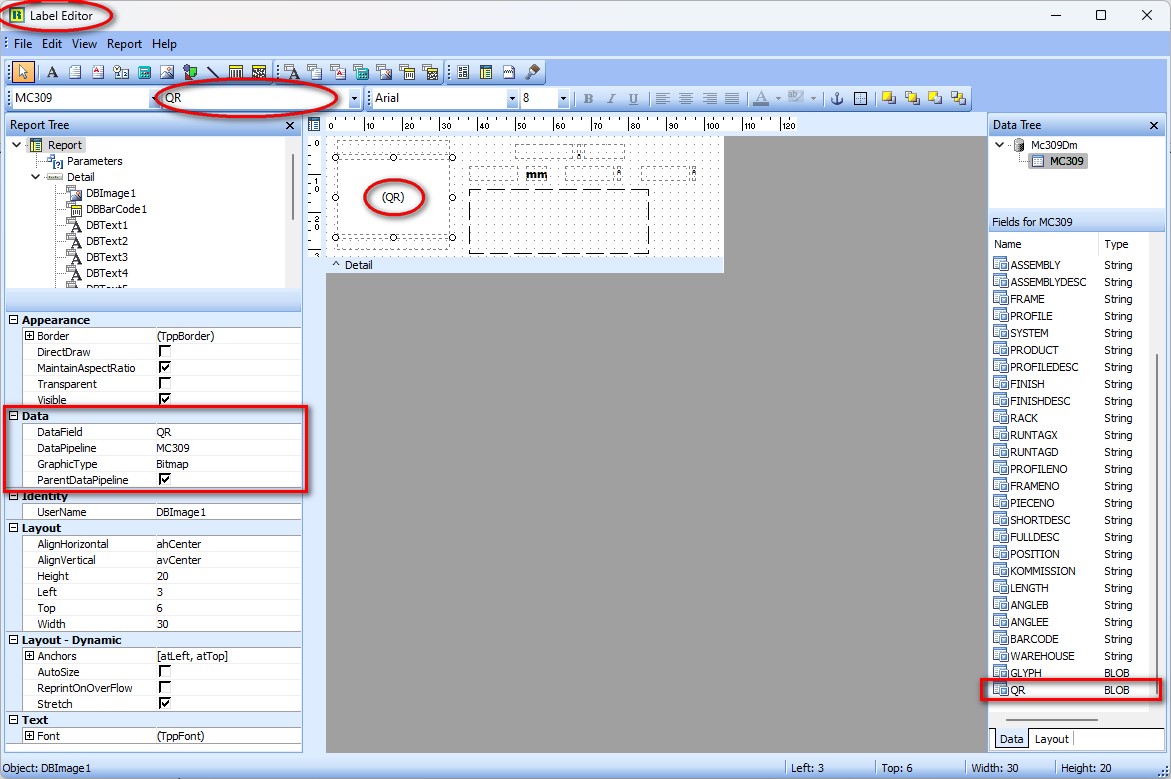The height and width of the screenshot is (779, 1171).
Task: Select the DBRichText data component tool
Action: [338, 72]
